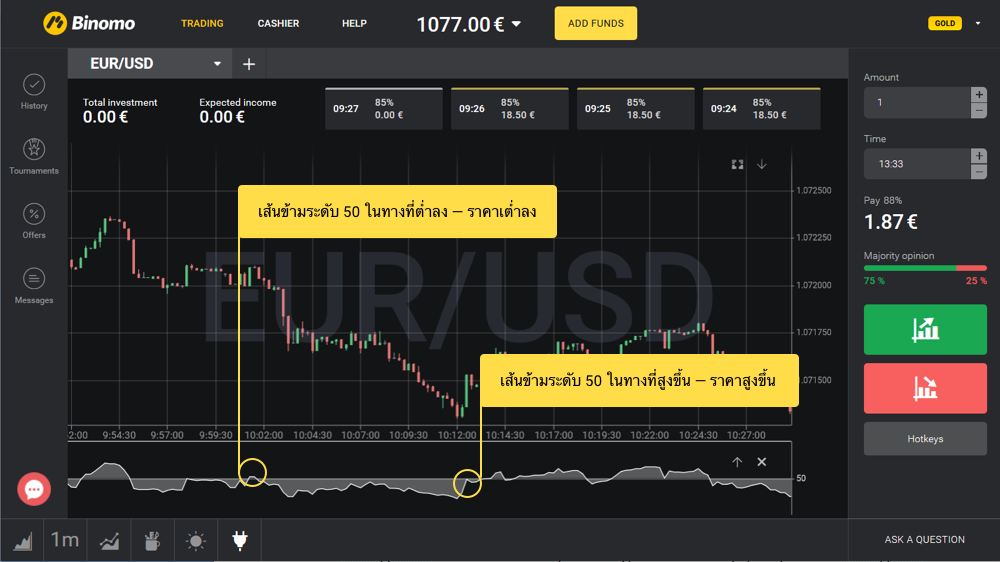Click the area chart type icon
Screen dimensions: 1000x562
(23, 541)
